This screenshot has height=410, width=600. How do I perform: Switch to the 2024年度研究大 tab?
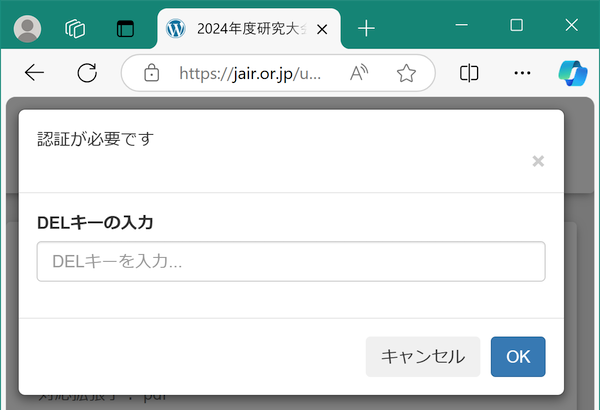[x=240, y=29]
